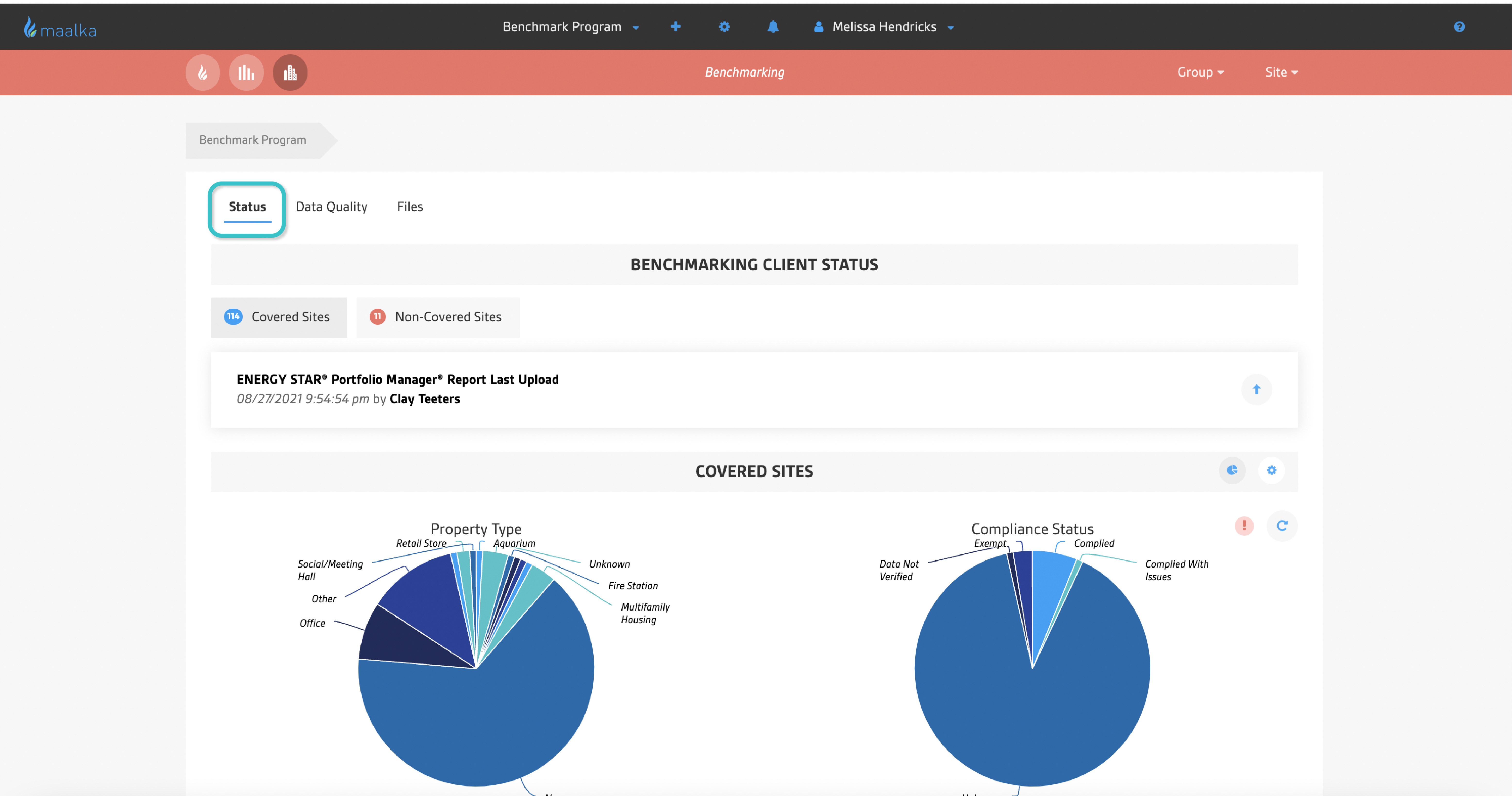Screen dimensions: 1512x796
Task: Click the 11 non-covered sites count badge
Action: [x=377, y=316]
